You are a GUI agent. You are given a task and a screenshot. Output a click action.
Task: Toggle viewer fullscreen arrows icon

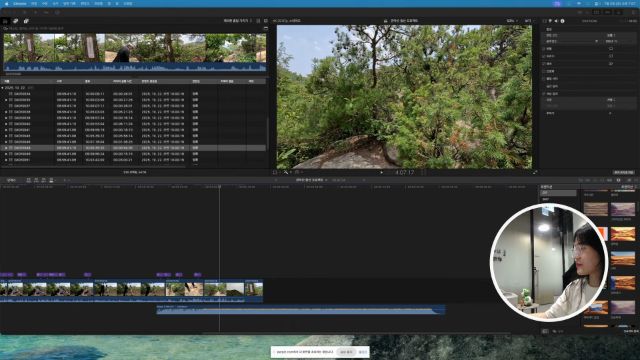coord(535,172)
